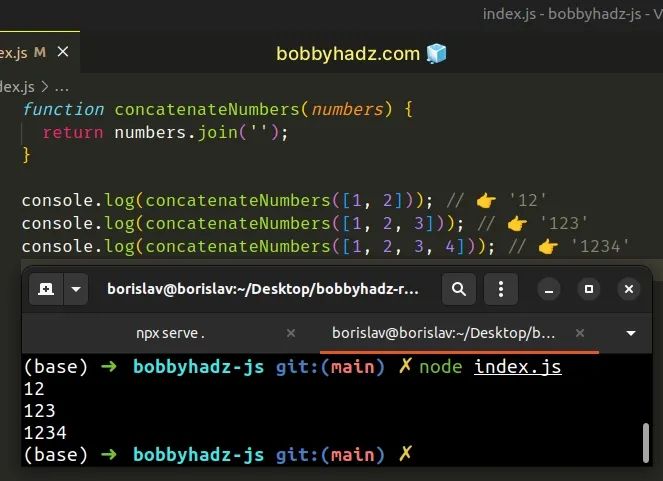Click 'numbers.join' in the return statement

(176, 133)
